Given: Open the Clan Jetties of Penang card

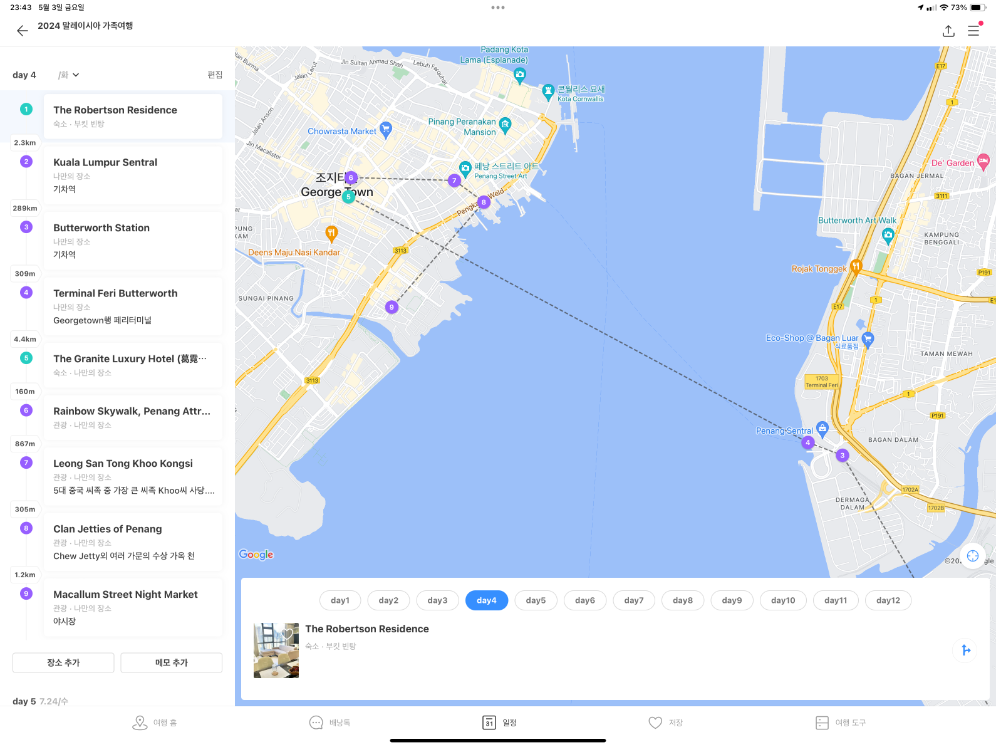Looking at the screenshot, I should 133,542.
